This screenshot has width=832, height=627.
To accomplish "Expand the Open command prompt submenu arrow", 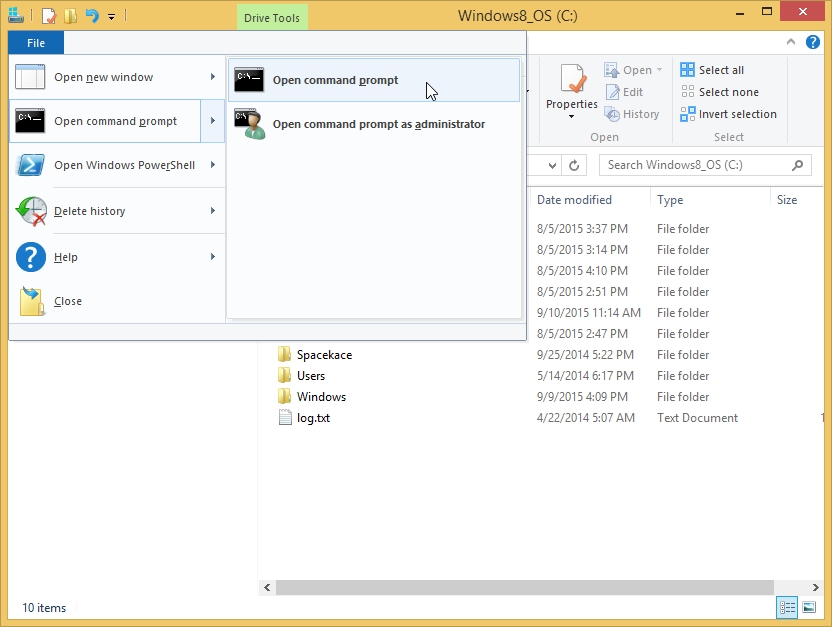I will pyautogui.click(x=213, y=121).
